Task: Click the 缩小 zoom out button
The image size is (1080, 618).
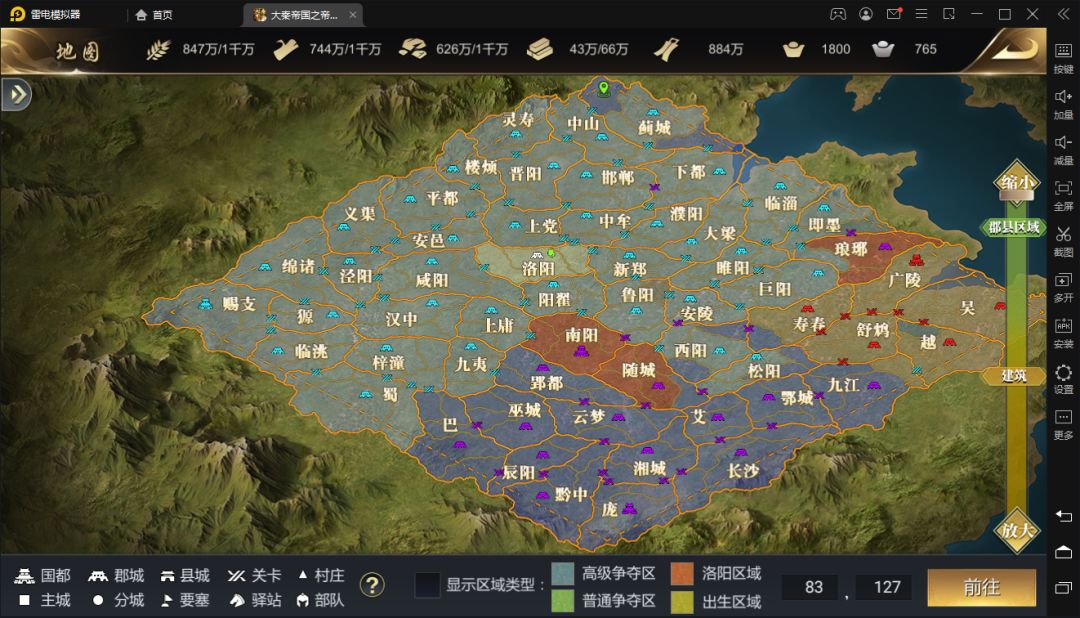Action: 1017,182
